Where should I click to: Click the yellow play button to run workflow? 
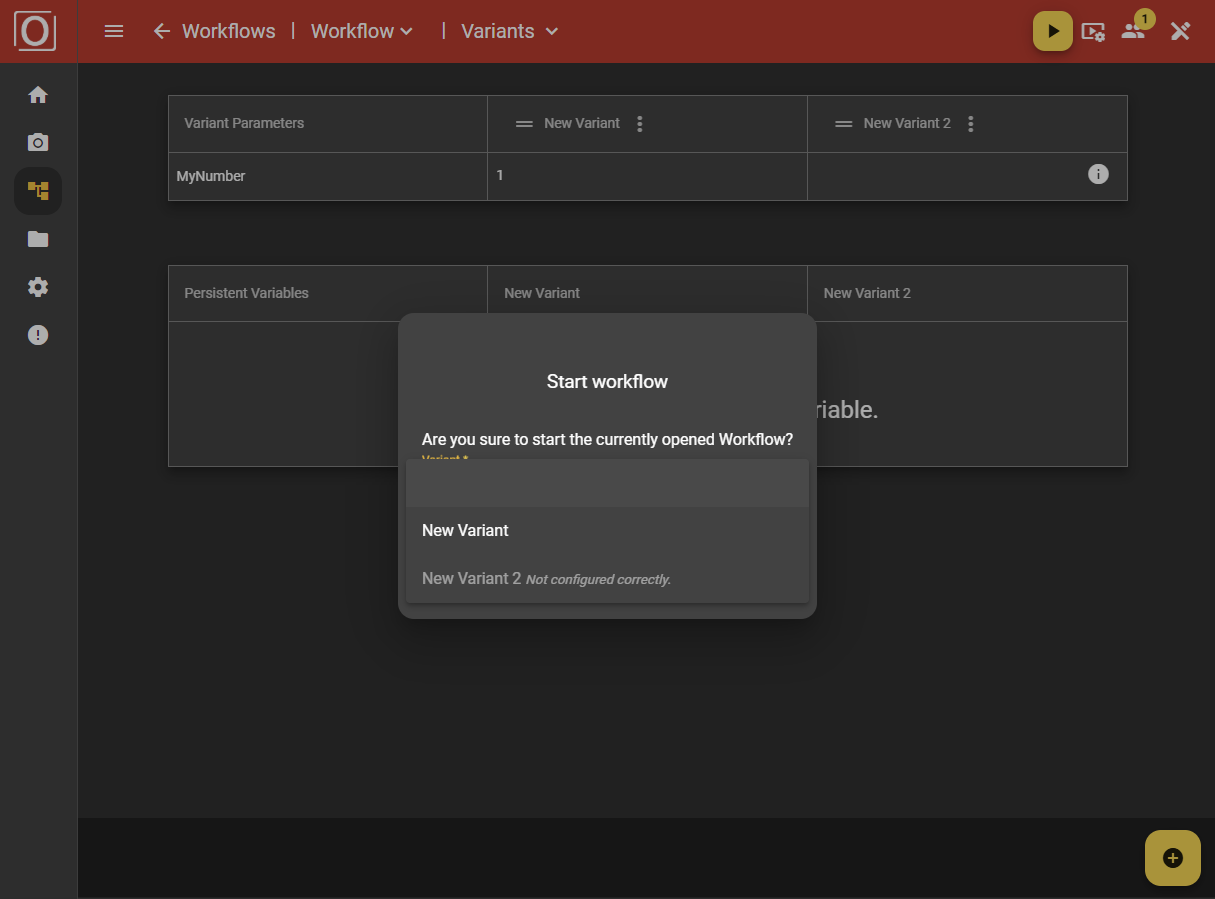click(1052, 30)
